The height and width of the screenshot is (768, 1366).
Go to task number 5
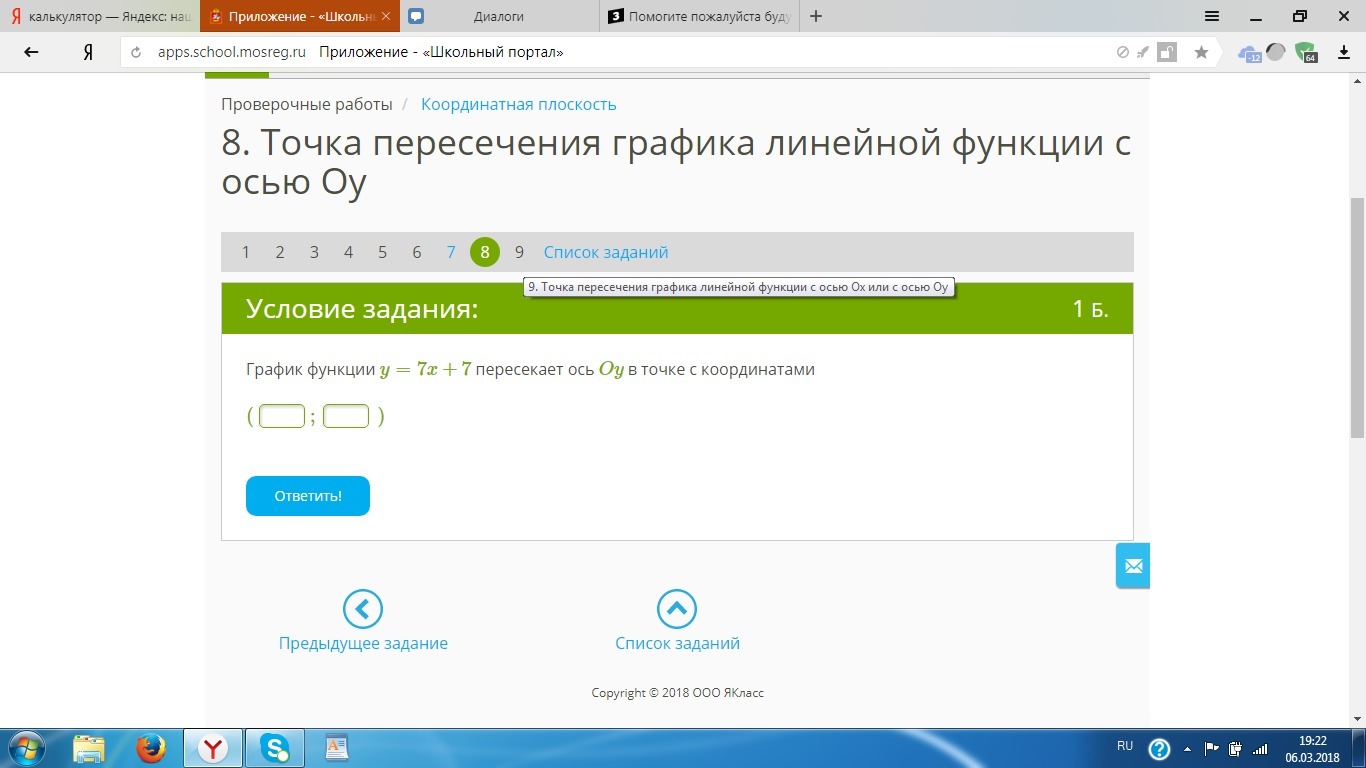(382, 252)
